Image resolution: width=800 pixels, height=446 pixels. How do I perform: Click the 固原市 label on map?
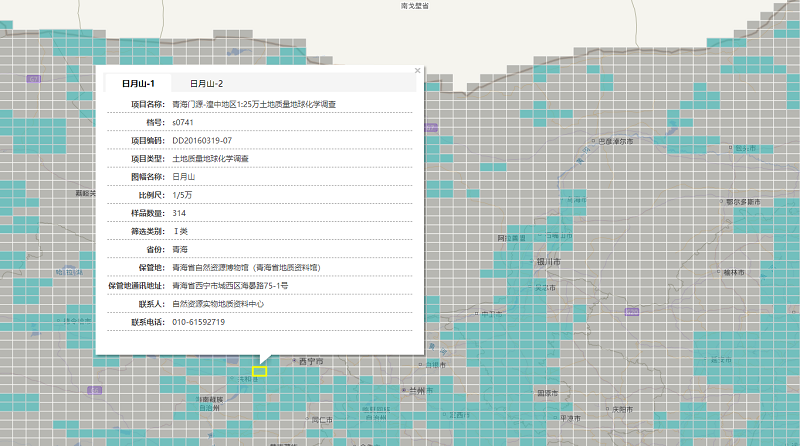tap(547, 393)
